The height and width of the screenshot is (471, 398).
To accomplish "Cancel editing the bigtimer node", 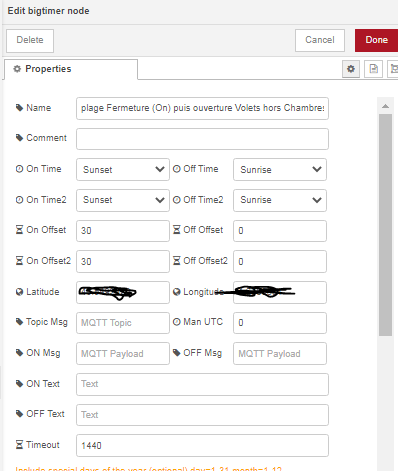I will pos(320,40).
